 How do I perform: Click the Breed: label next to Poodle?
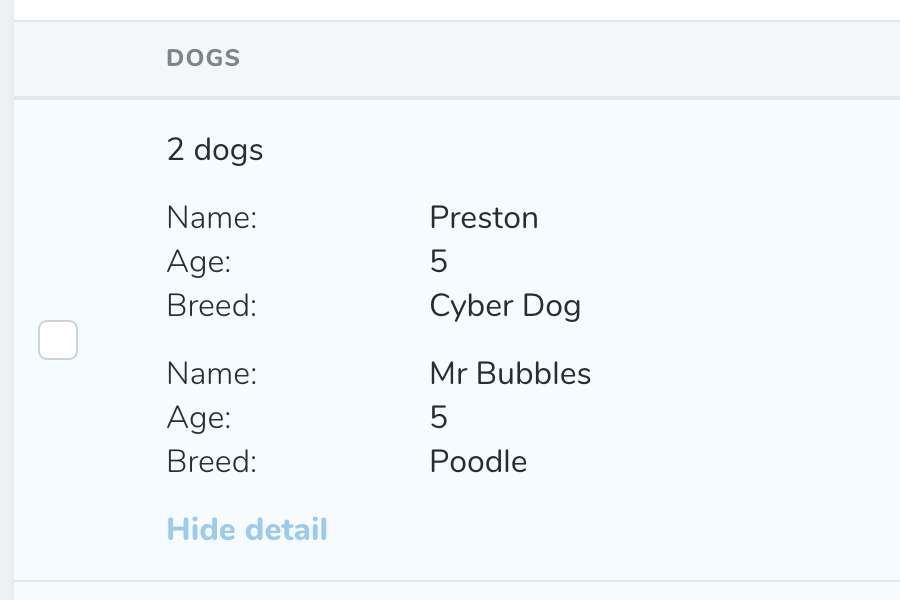coord(212,461)
